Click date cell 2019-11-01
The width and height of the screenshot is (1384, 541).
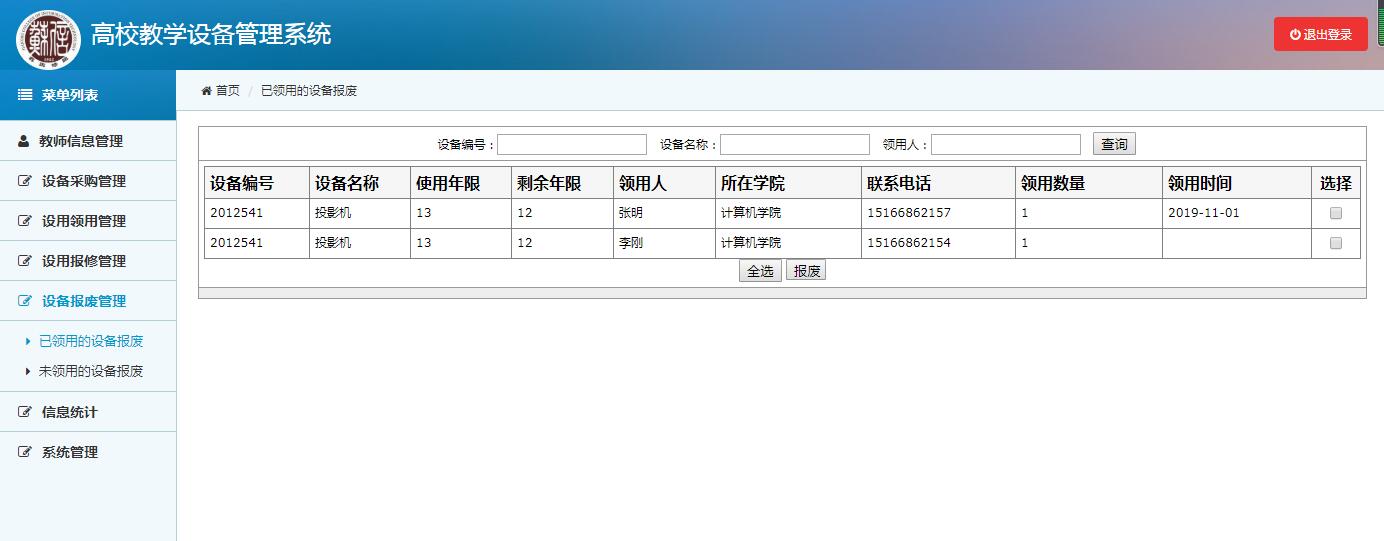[x=1204, y=213]
